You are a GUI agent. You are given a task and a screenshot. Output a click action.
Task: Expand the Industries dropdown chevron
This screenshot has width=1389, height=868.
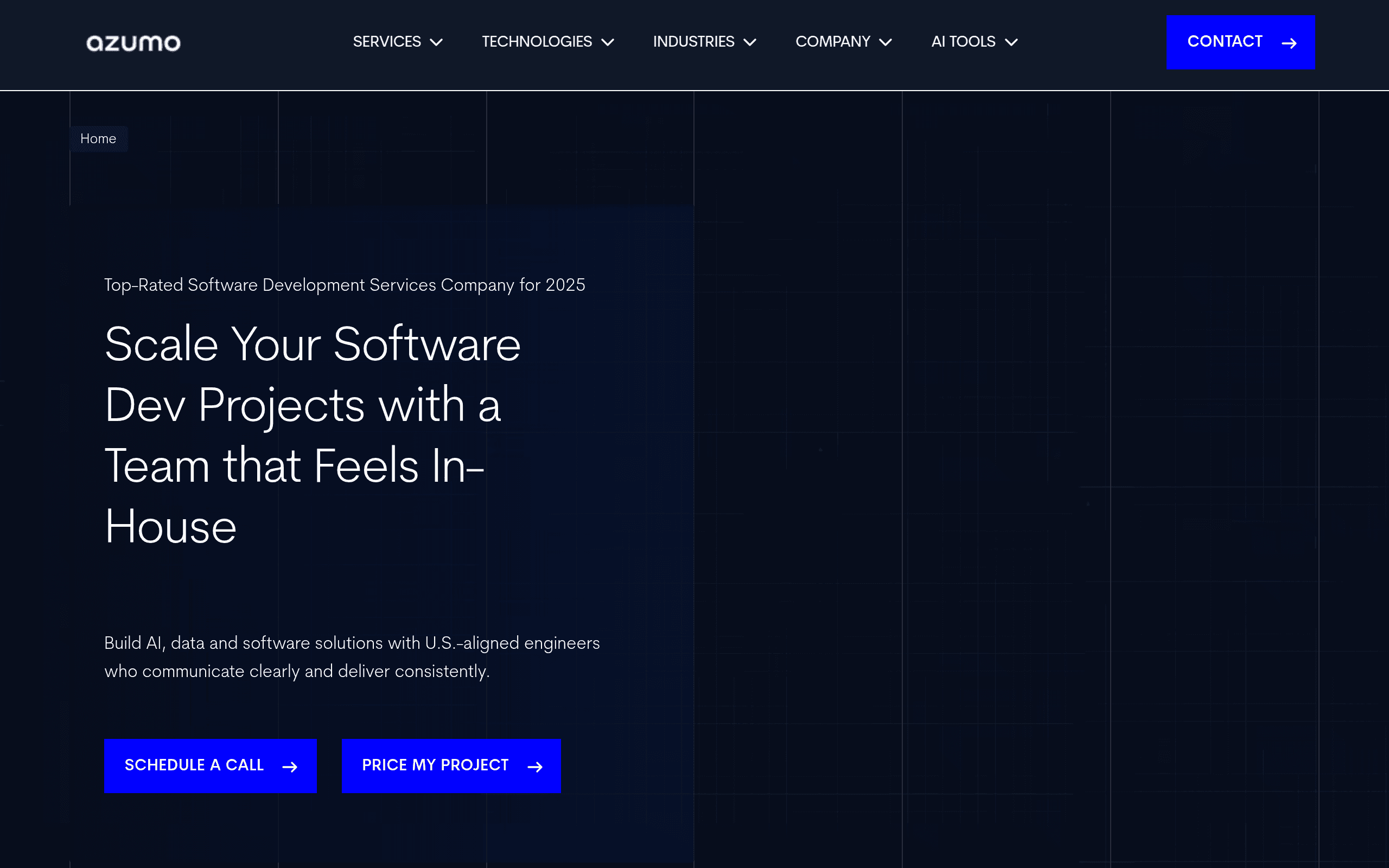click(751, 42)
